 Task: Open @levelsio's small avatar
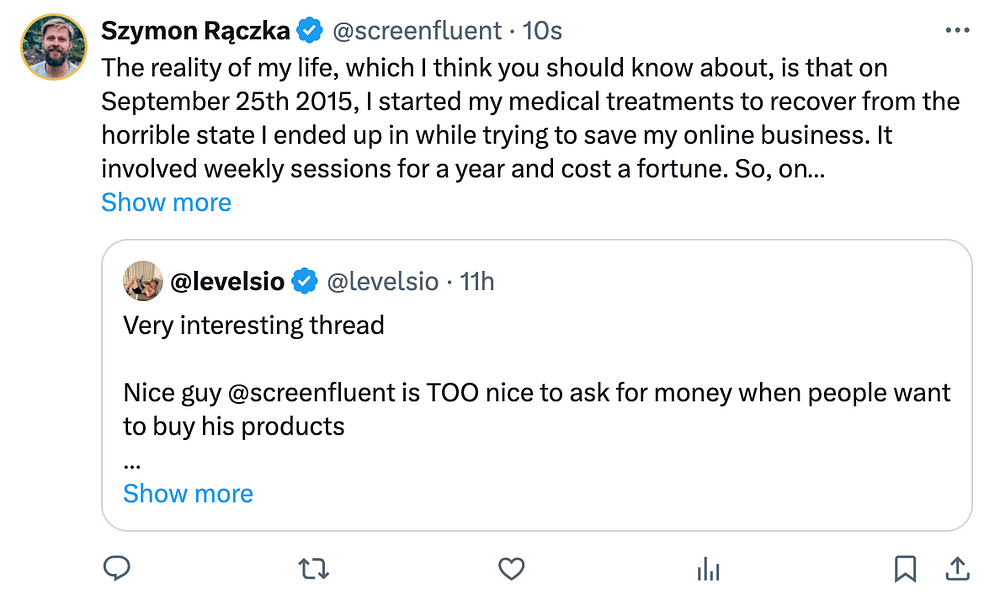[143, 282]
